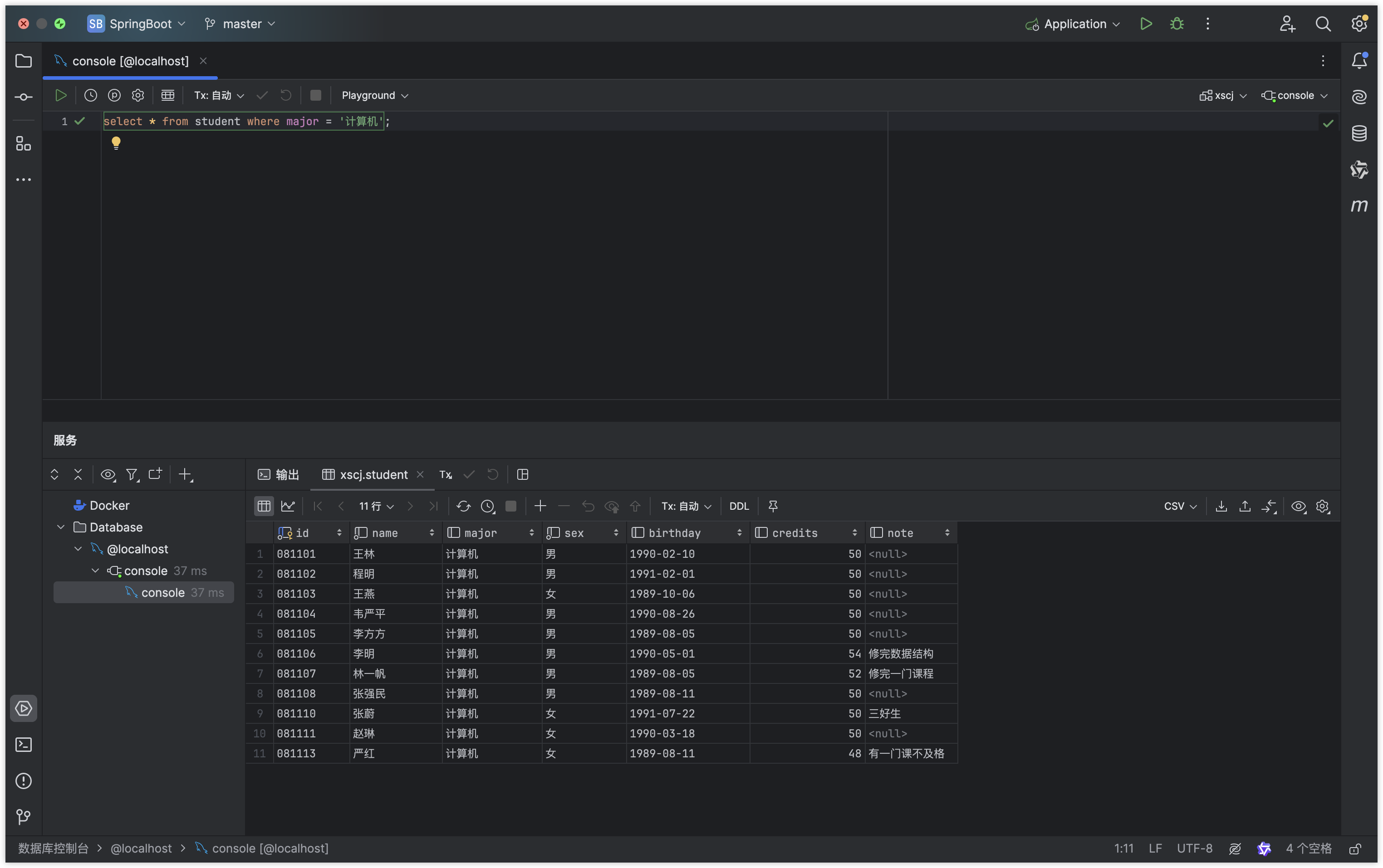Screen dimensions: 1383x868
Task: Collapse the Database tree node
Action: tap(61, 527)
